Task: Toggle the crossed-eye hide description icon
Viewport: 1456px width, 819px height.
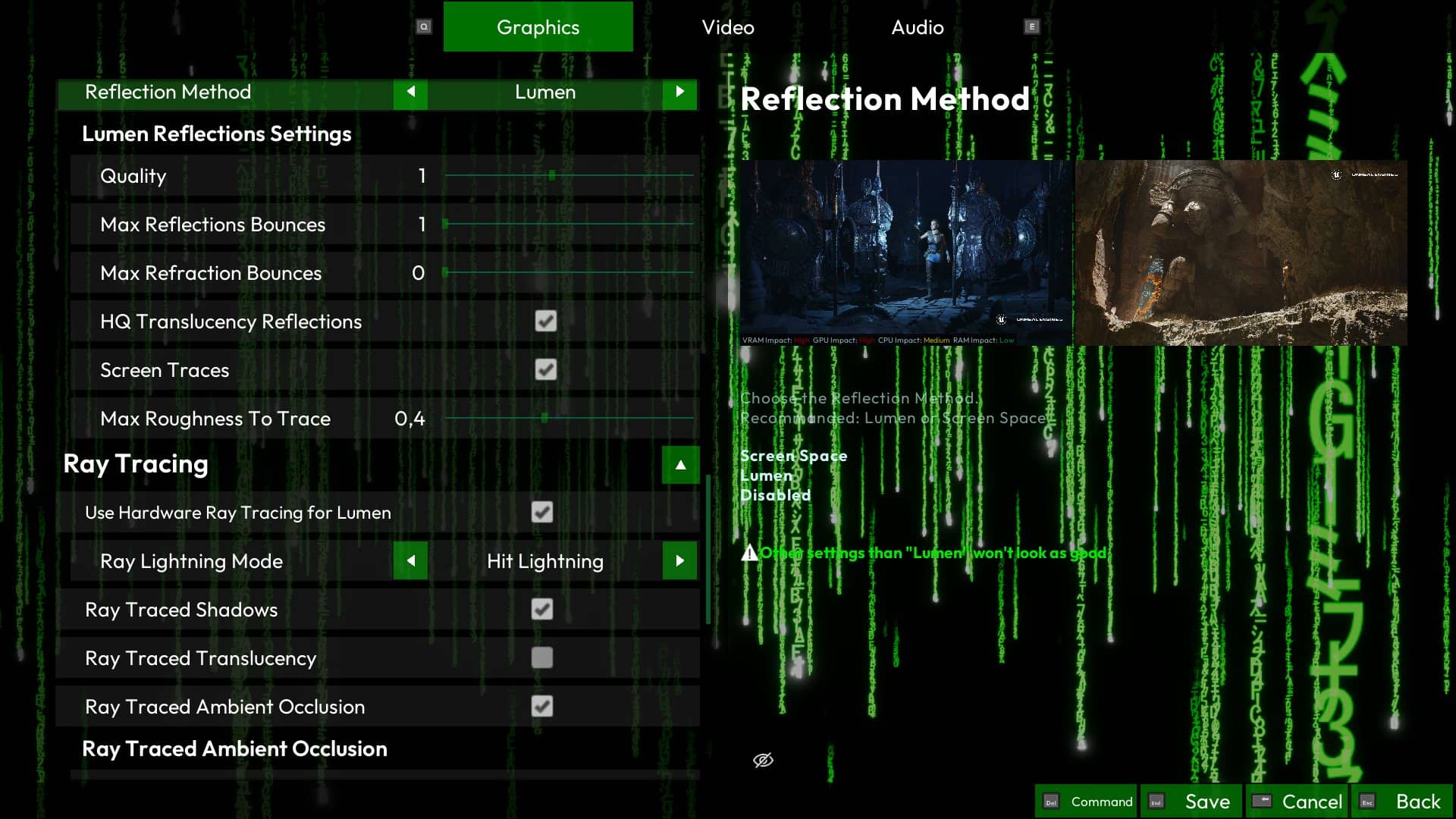Action: [x=763, y=760]
